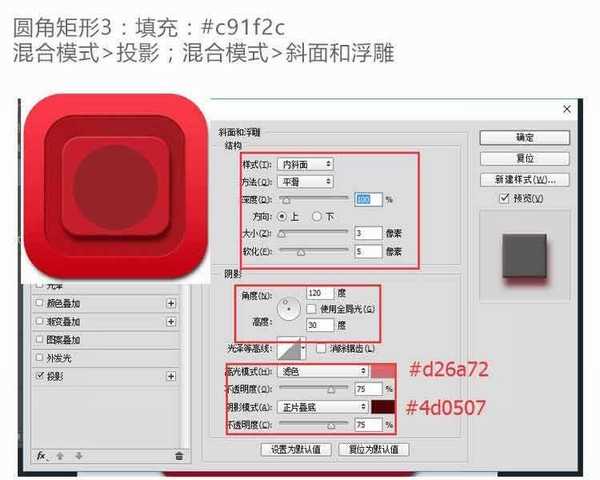Click the trash icon to delete effect
600x480 pixels.
tap(179, 455)
